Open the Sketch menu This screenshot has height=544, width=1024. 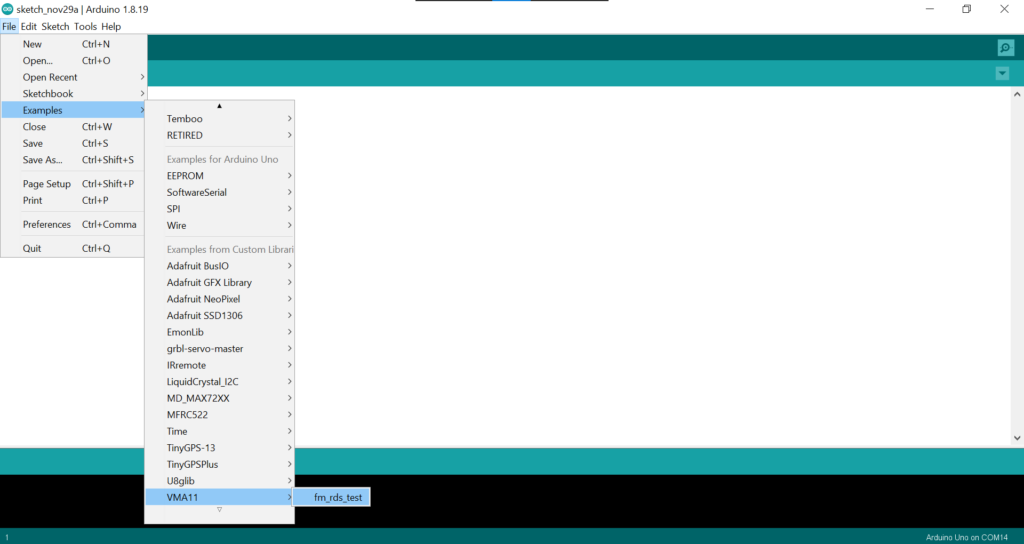pos(55,26)
